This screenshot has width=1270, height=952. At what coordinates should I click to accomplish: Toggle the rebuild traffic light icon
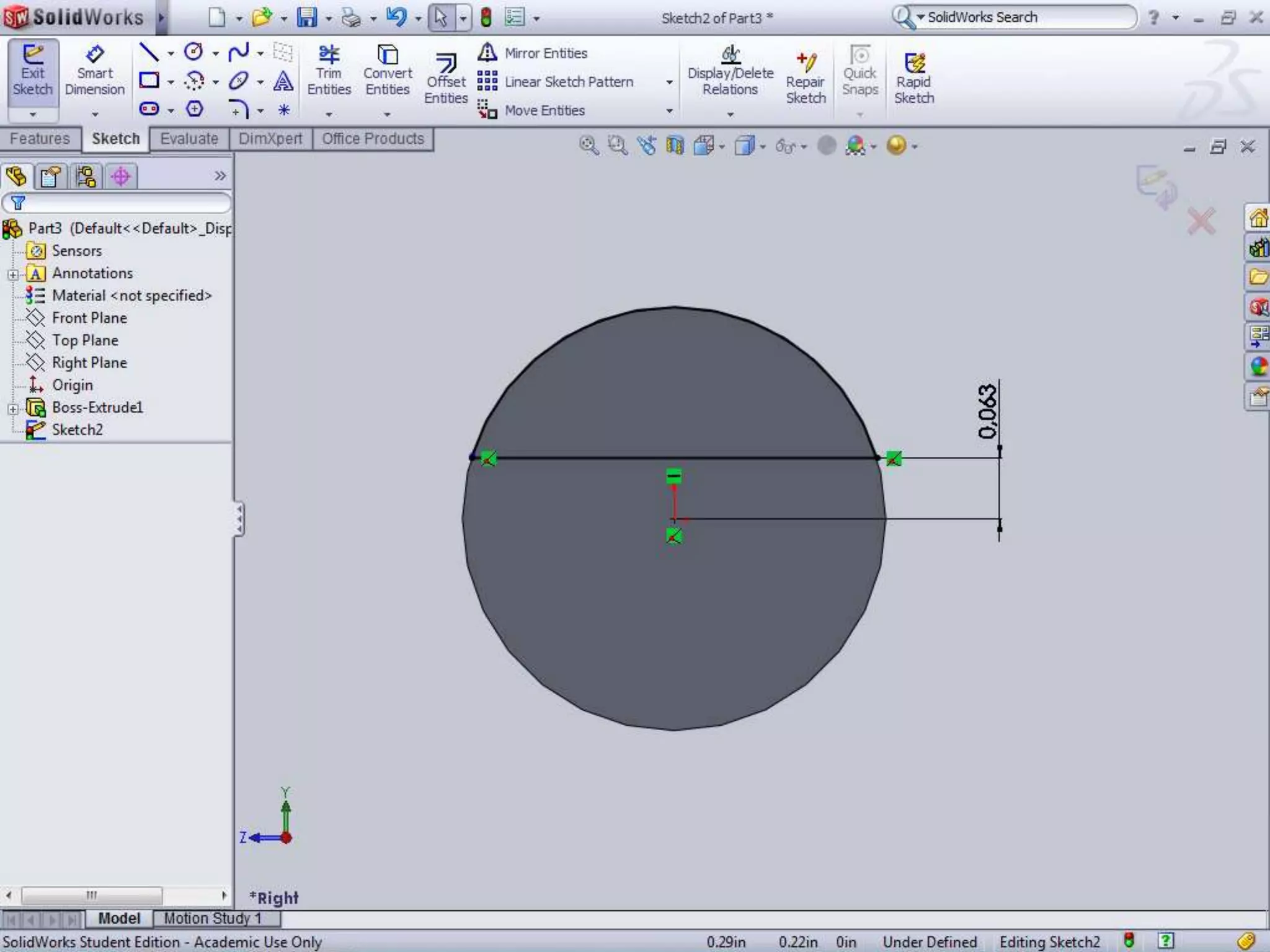click(x=486, y=18)
